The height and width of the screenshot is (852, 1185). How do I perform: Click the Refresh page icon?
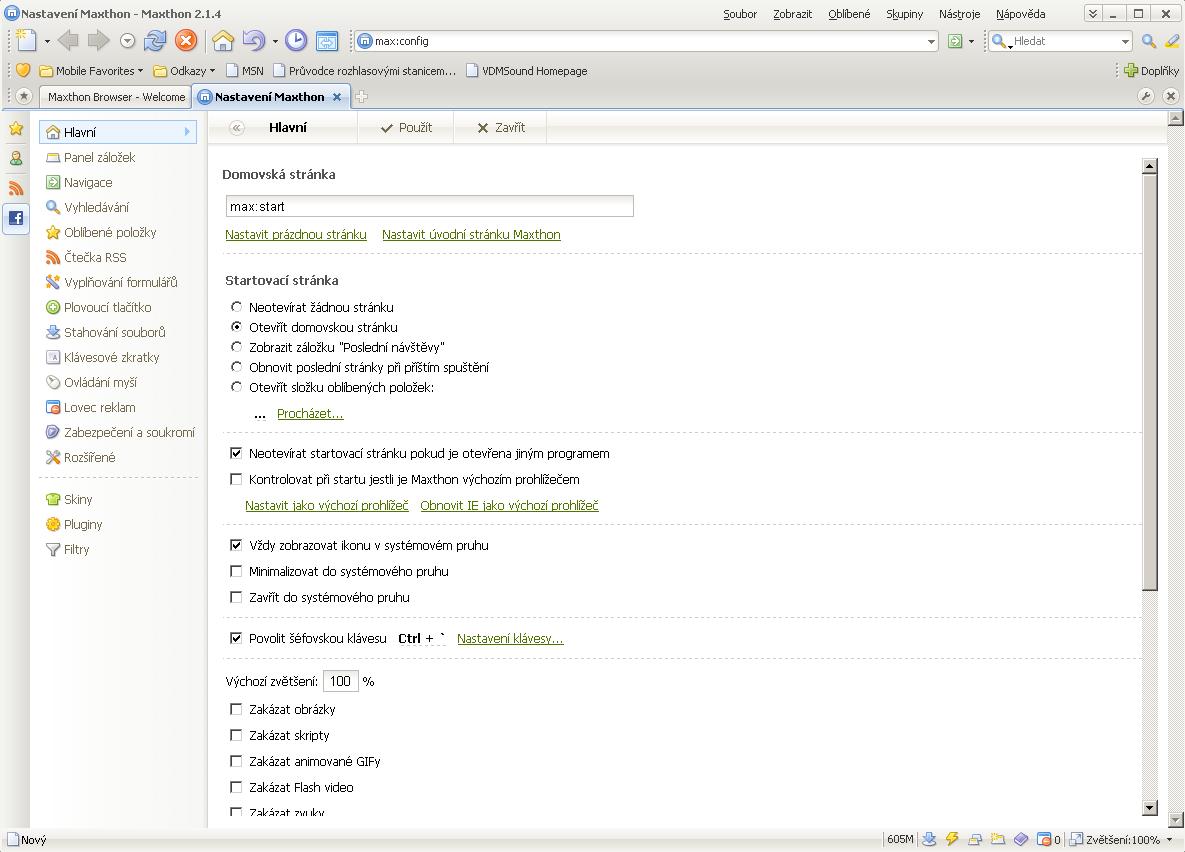(155, 41)
